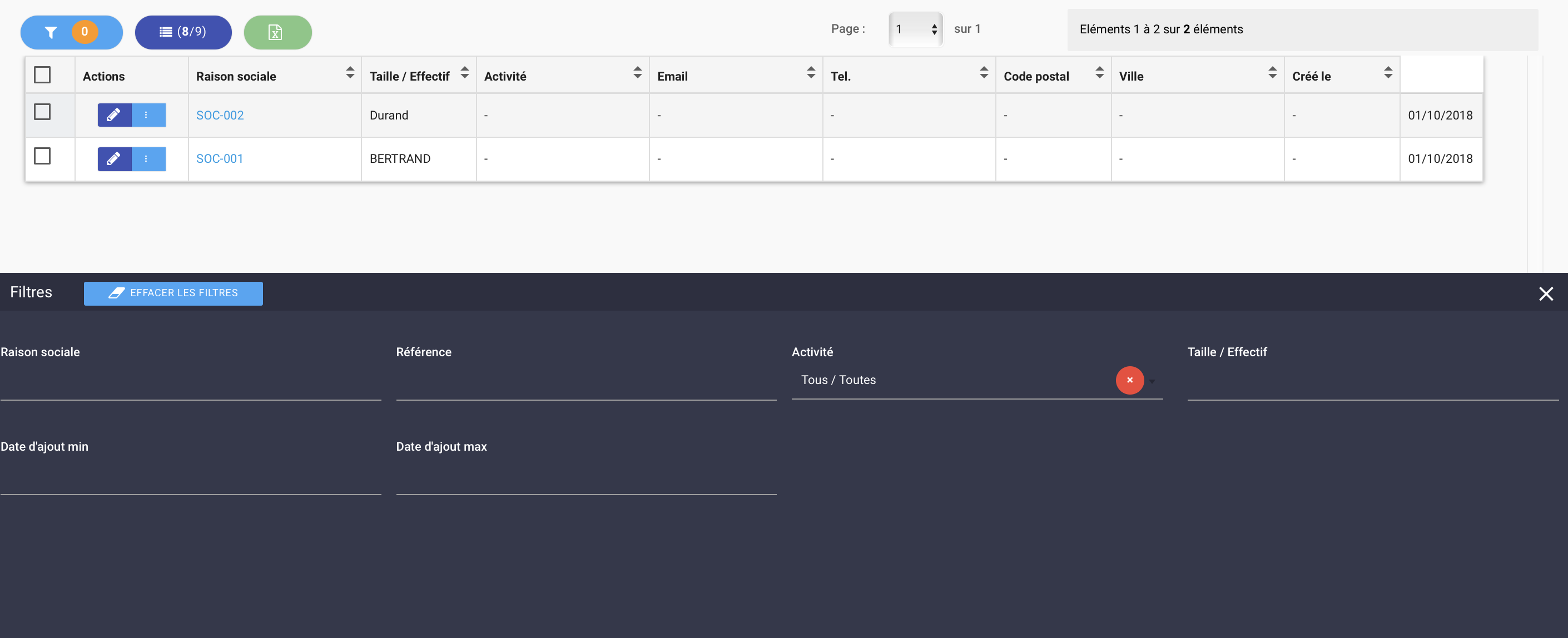This screenshot has width=1568, height=638.
Task: Click pencil edit icon for SOC-001
Action: [114, 159]
